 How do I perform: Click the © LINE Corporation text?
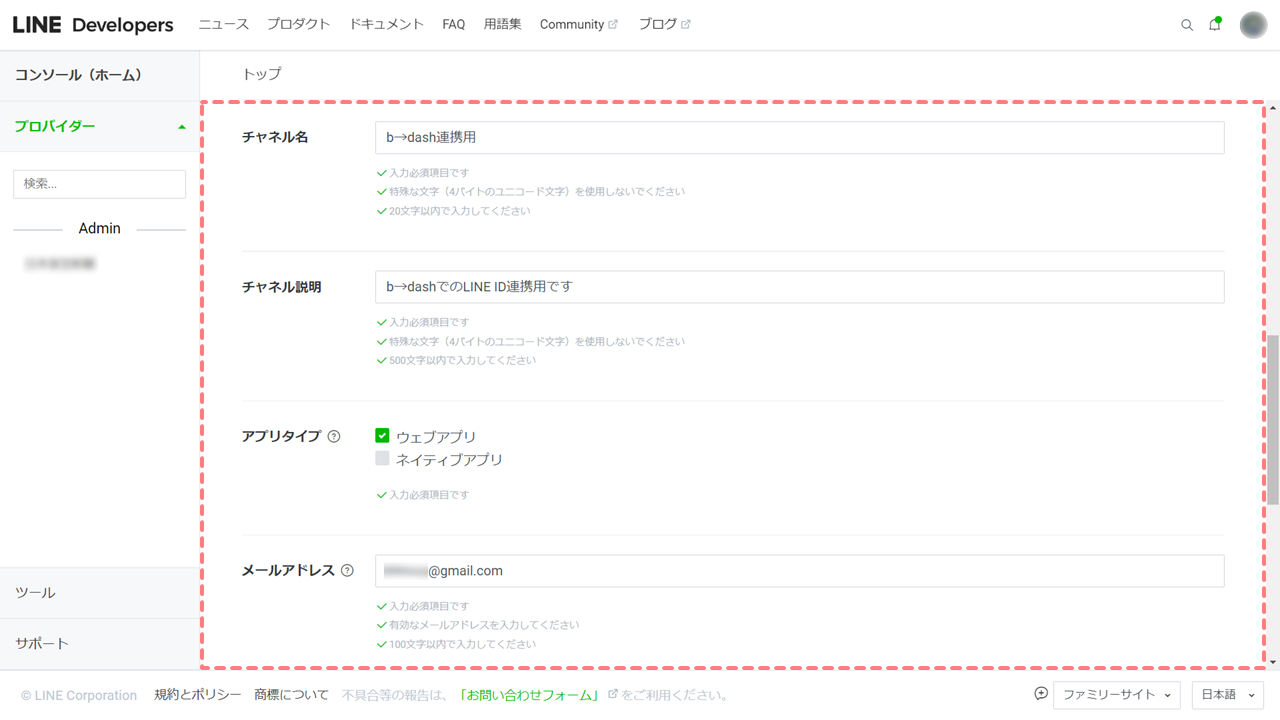79,695
